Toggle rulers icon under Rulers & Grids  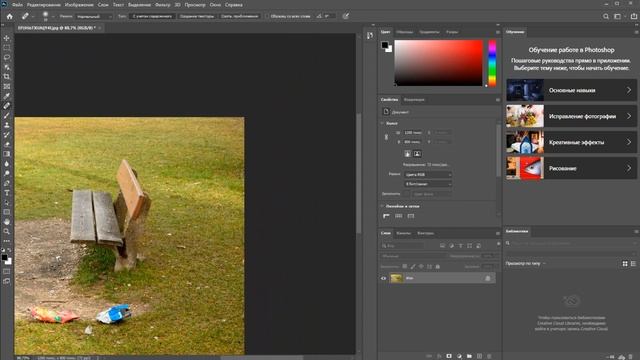(386, 216)
